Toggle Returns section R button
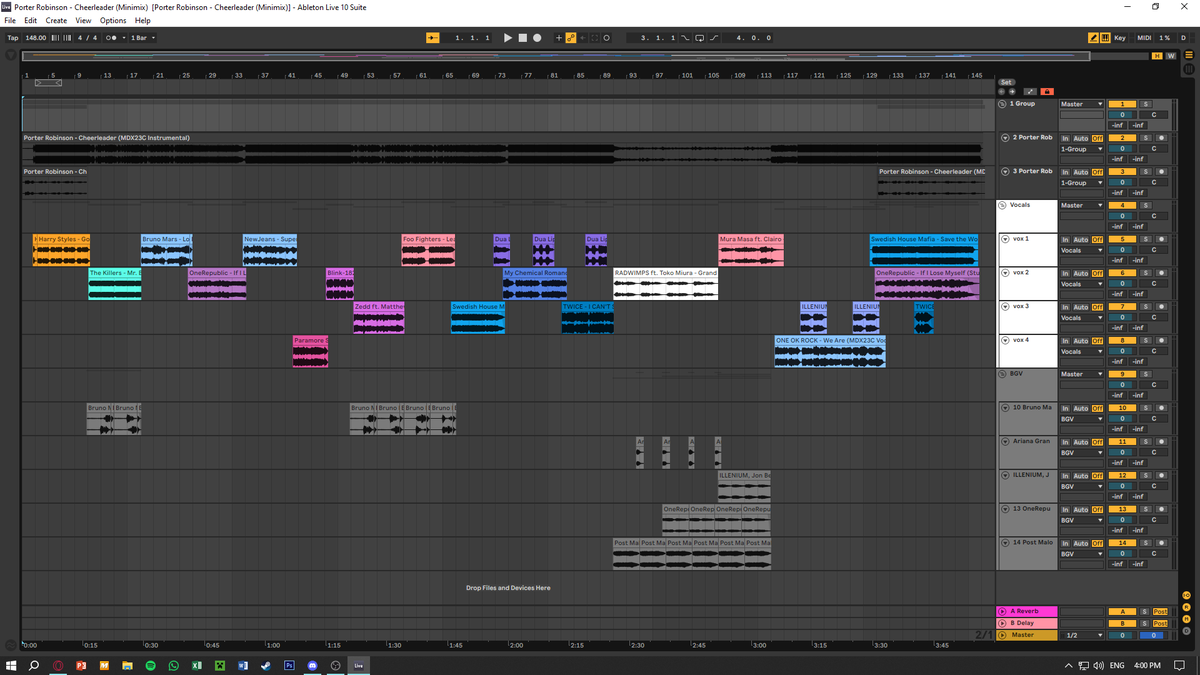1200x675 pixels. click(x=1189, y=605)
